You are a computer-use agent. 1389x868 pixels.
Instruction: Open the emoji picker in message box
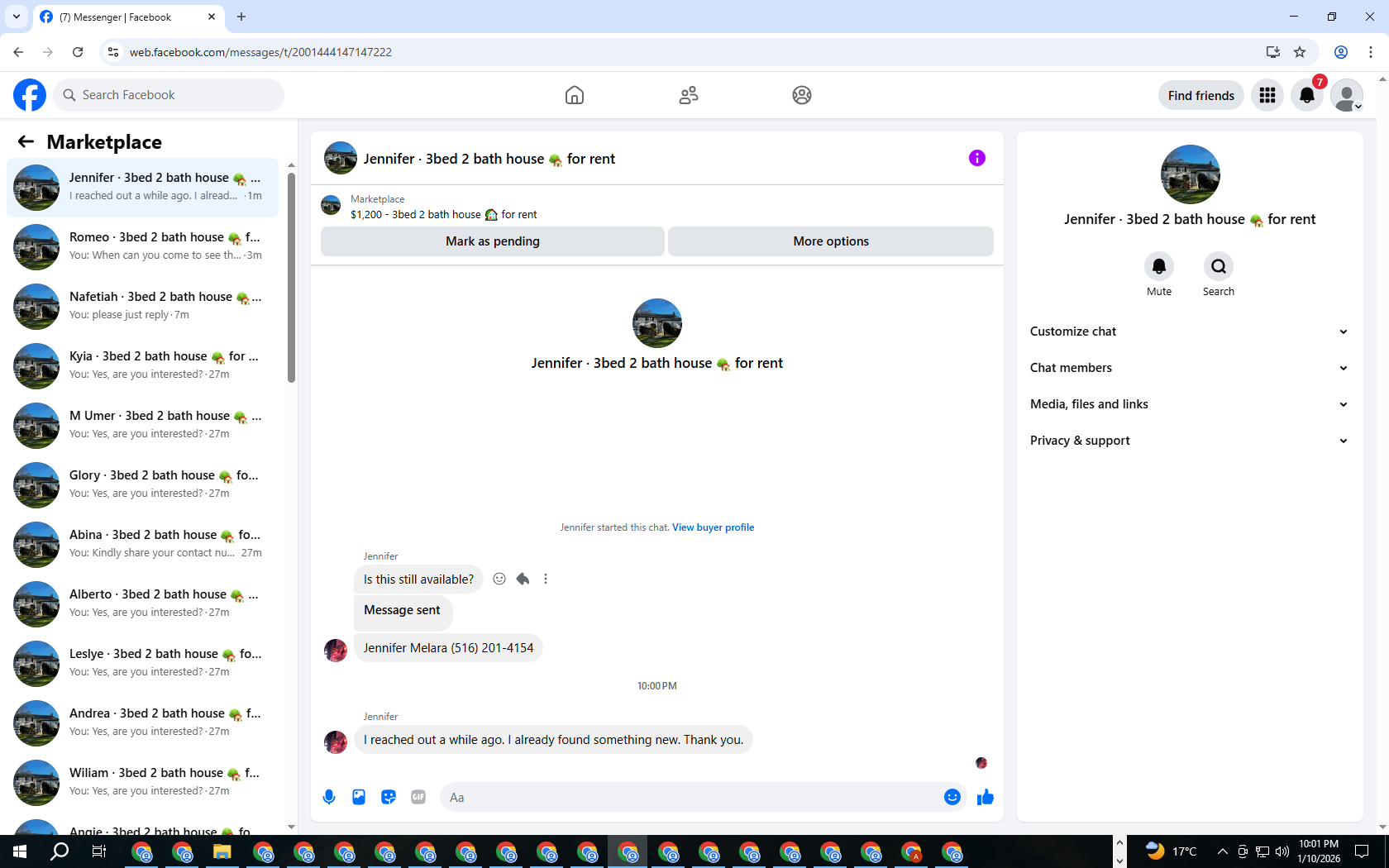[x=952, y=797]
